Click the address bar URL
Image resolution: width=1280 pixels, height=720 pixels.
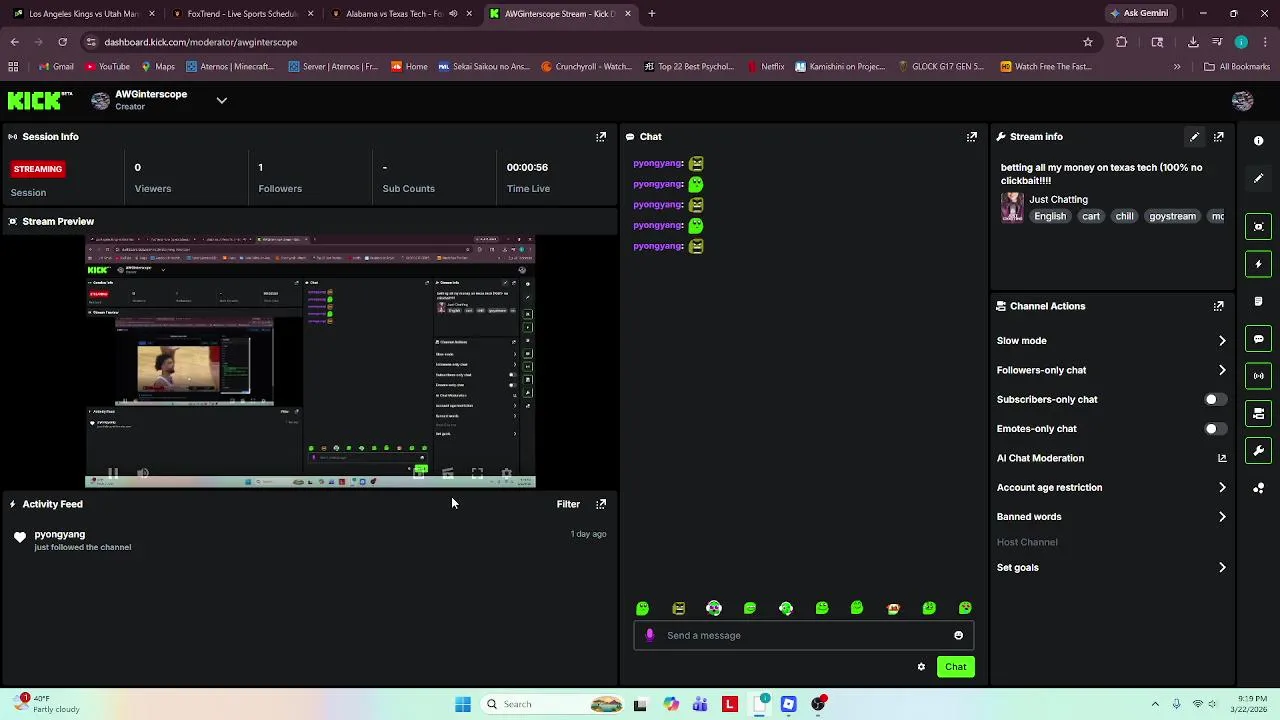[x=201, y=42]
